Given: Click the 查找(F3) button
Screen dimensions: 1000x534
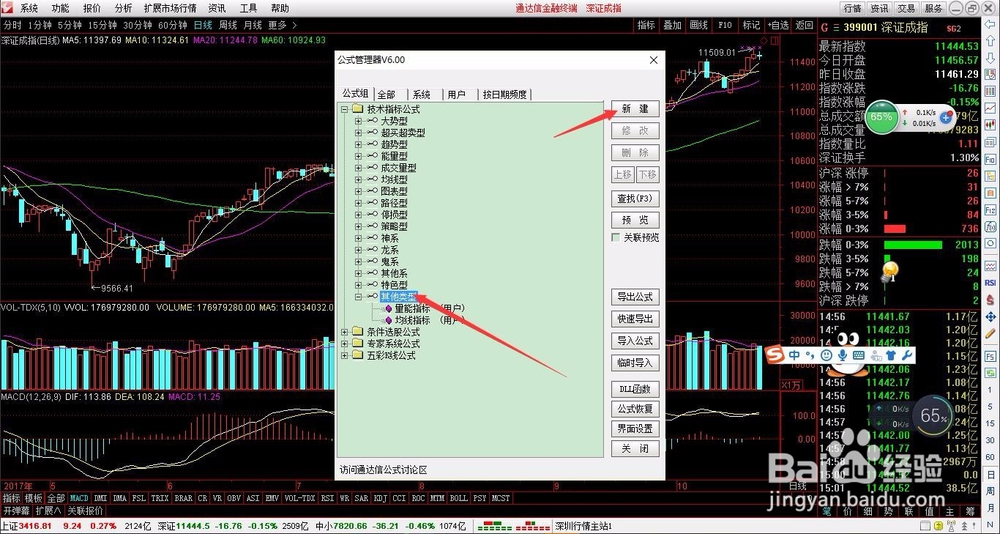Looking at the screenshot, I should pos(635,198).
